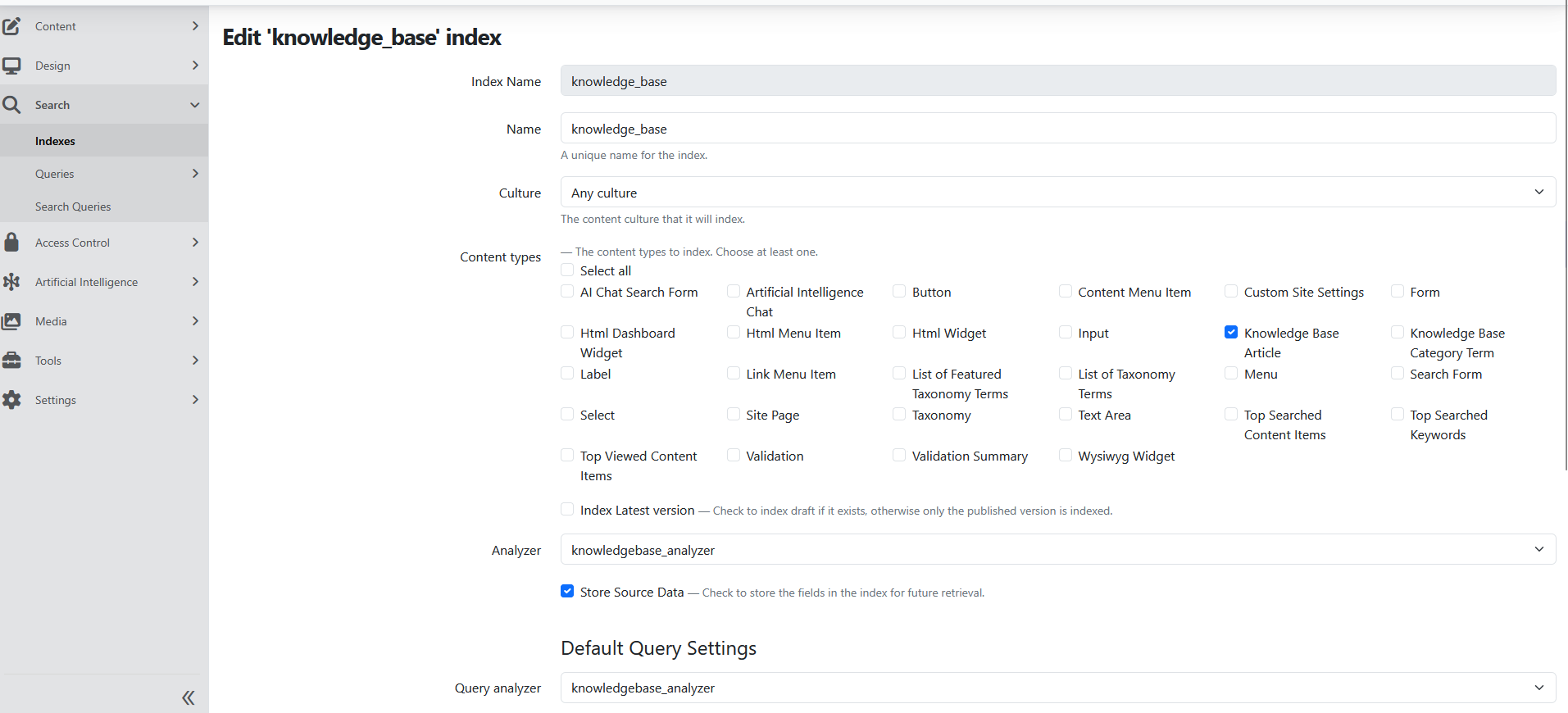This screenshot has width=1568, height=713.
Task: Open the Media menu label
Action: [x=51, y=321]
